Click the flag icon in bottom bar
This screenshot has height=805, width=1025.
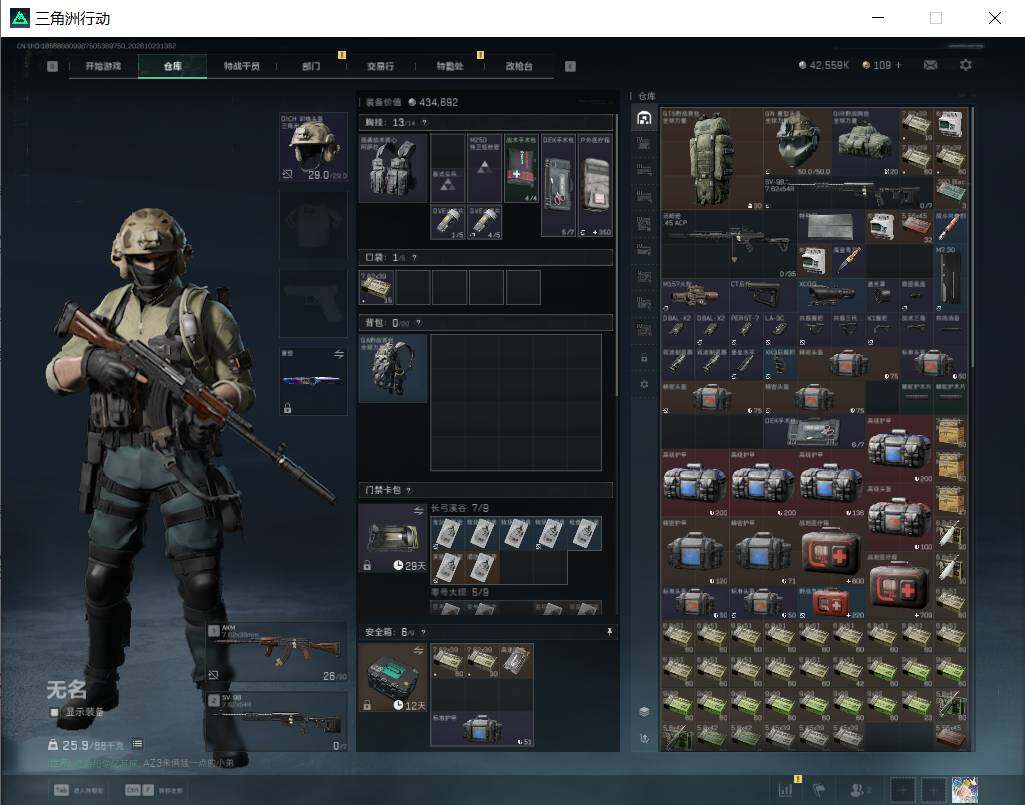tap(819, 790)
